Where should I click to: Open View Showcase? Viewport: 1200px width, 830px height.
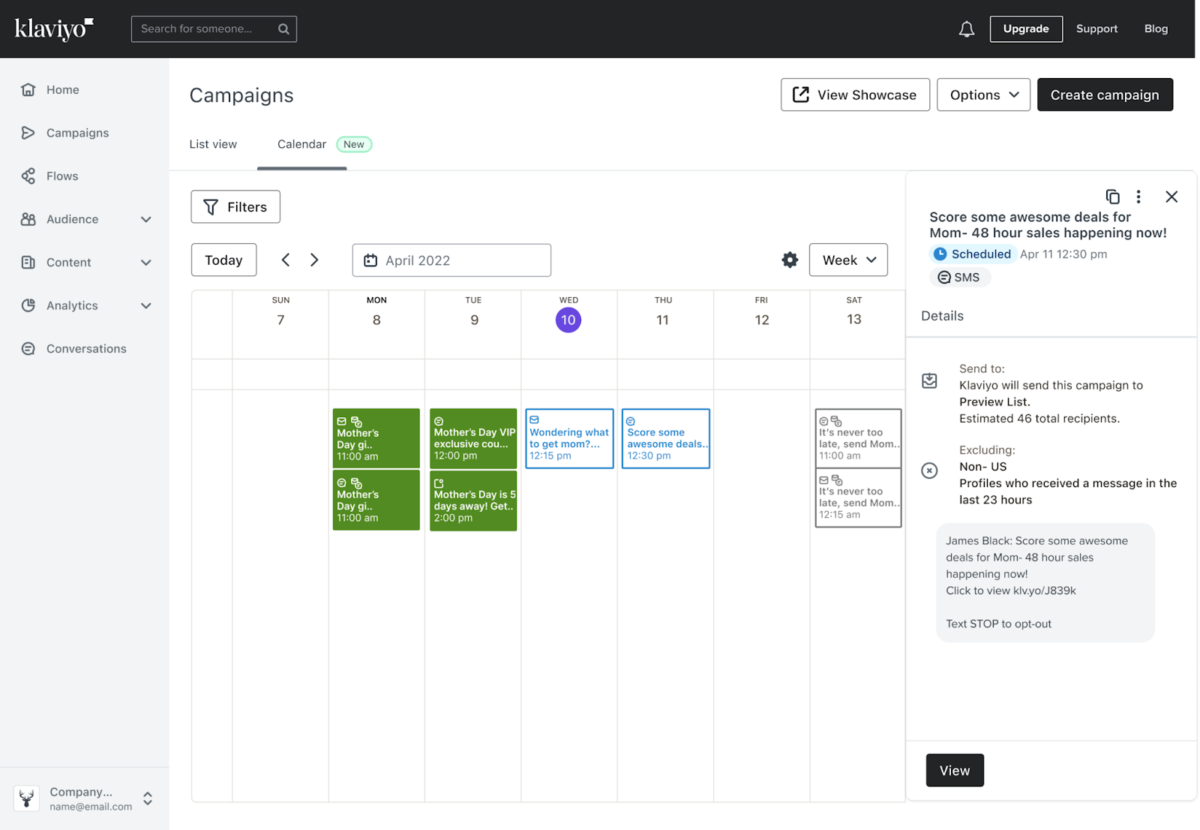[855, 94]
